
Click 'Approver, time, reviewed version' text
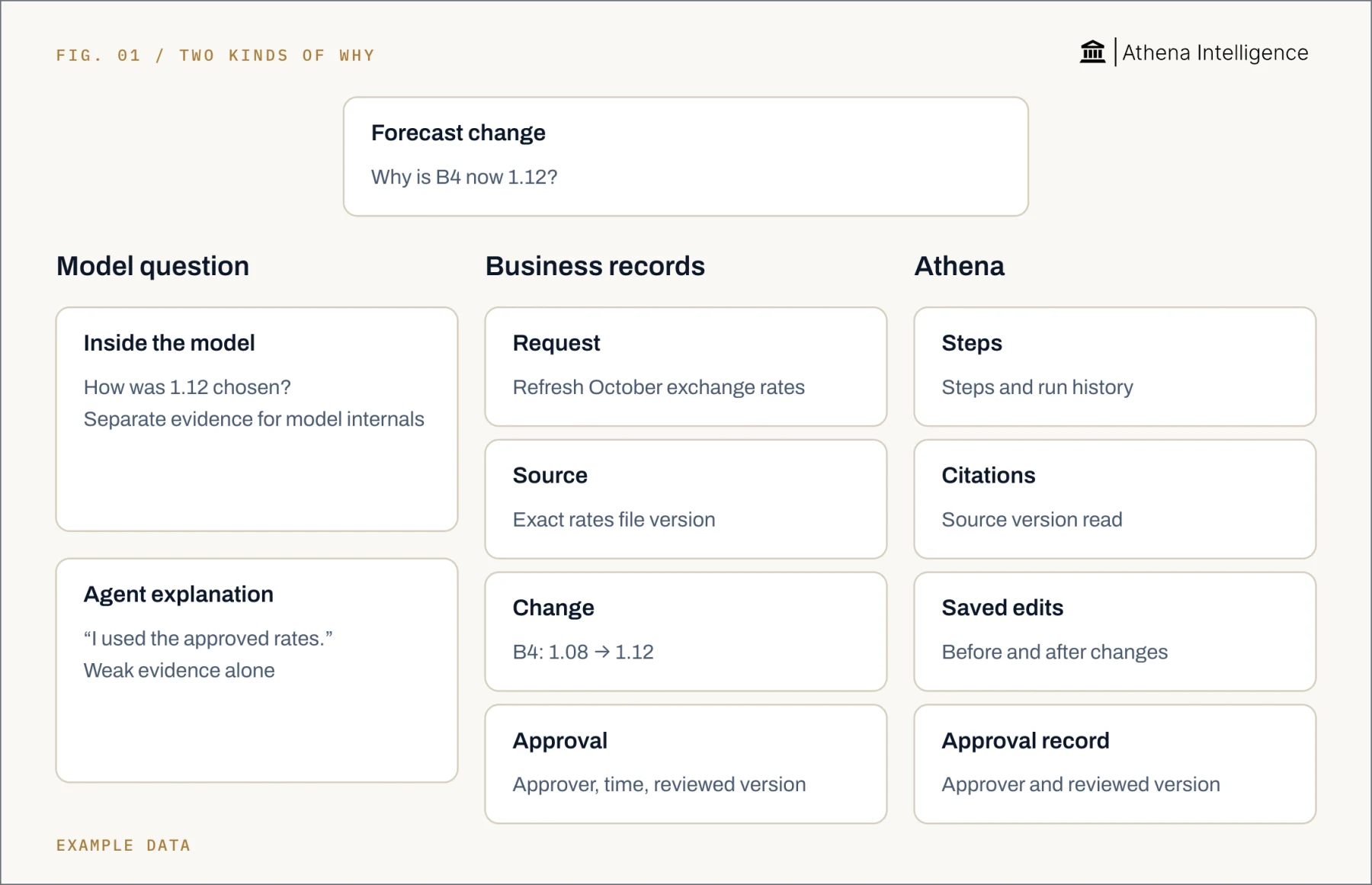coord(659,785)
